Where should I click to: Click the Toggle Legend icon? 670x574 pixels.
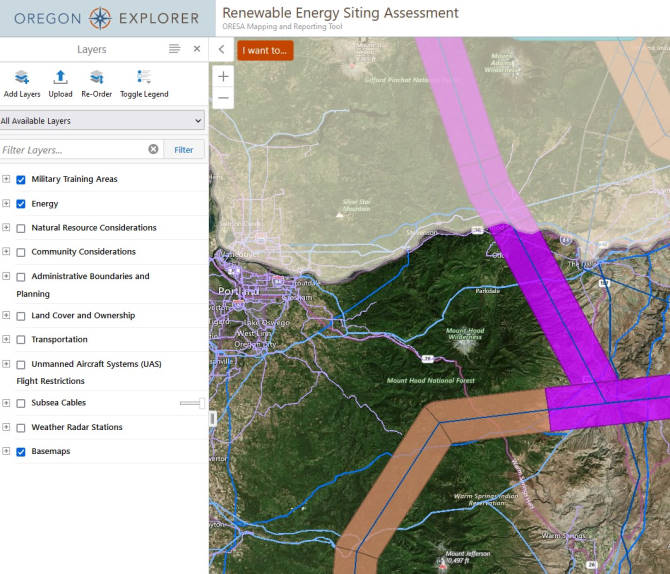[144, 78]
